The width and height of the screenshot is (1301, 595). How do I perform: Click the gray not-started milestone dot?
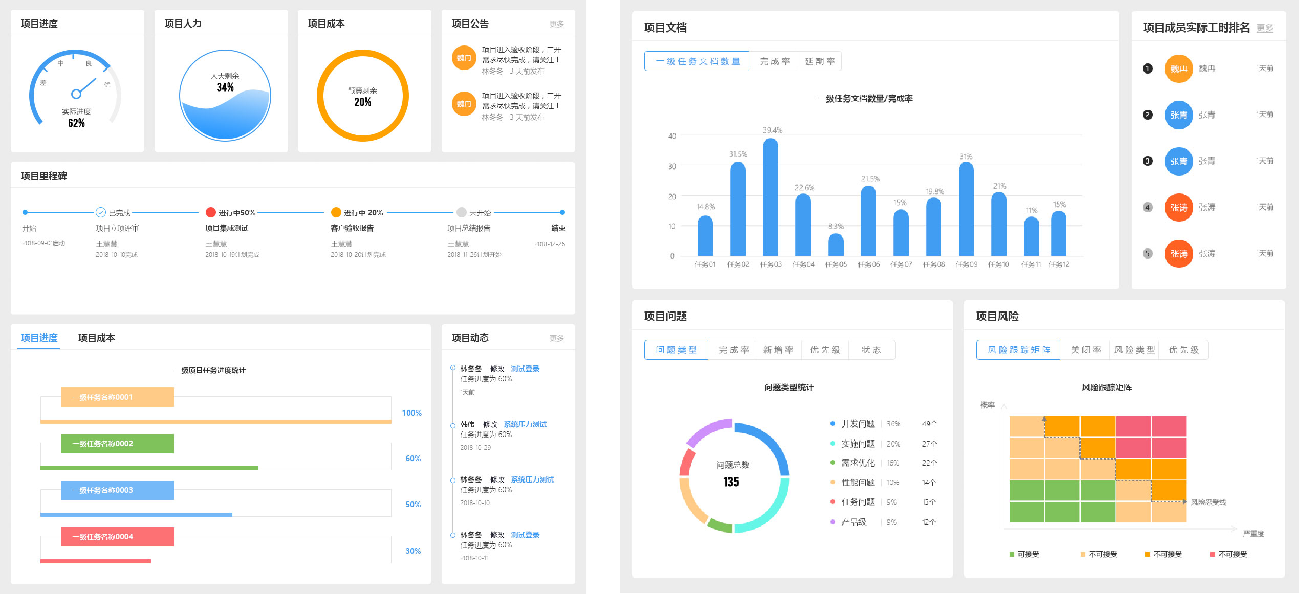pyautogui.click(x=461, y=212)
